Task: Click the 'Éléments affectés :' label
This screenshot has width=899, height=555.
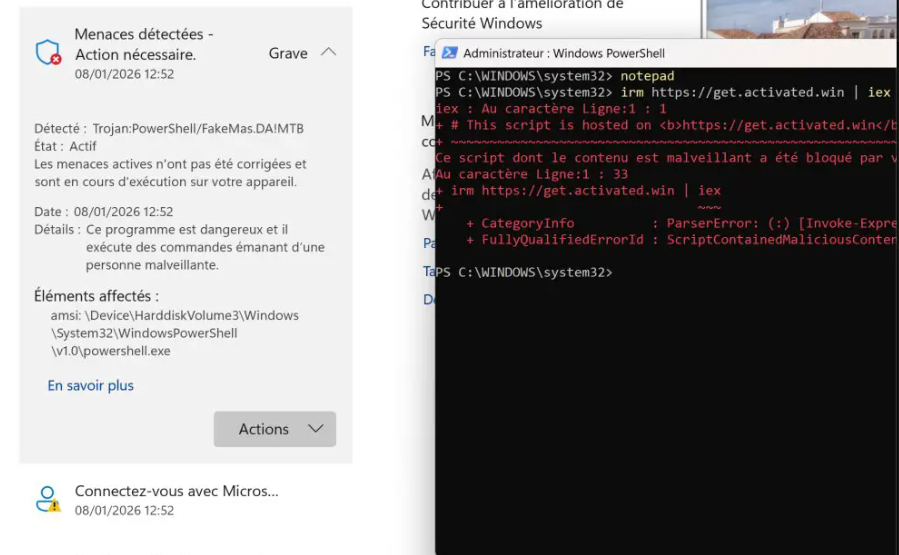Action: pos(96,296)
